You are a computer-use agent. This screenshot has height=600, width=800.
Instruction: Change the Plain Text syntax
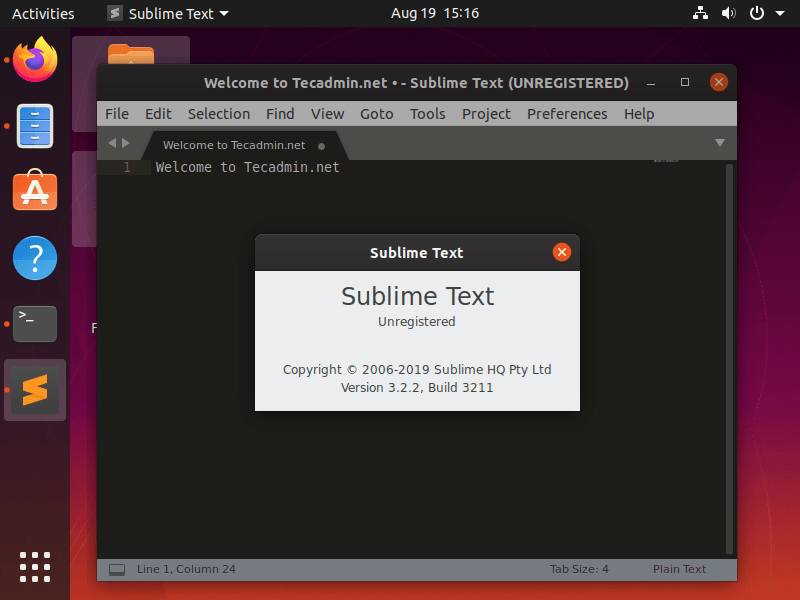[679, 569]
